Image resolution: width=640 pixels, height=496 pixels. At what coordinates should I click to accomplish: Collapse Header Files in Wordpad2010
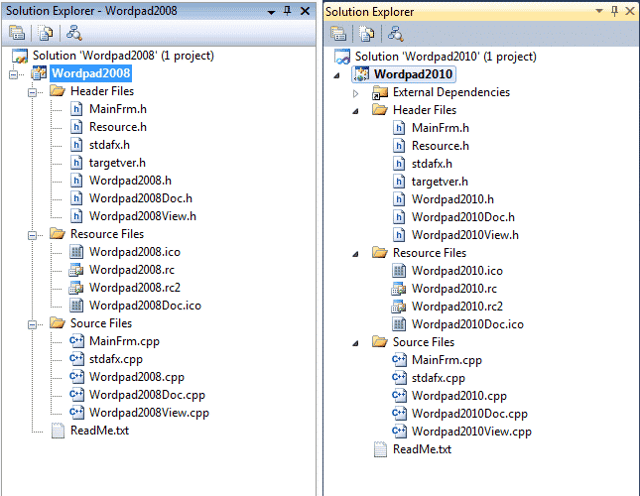pos(356,111)
